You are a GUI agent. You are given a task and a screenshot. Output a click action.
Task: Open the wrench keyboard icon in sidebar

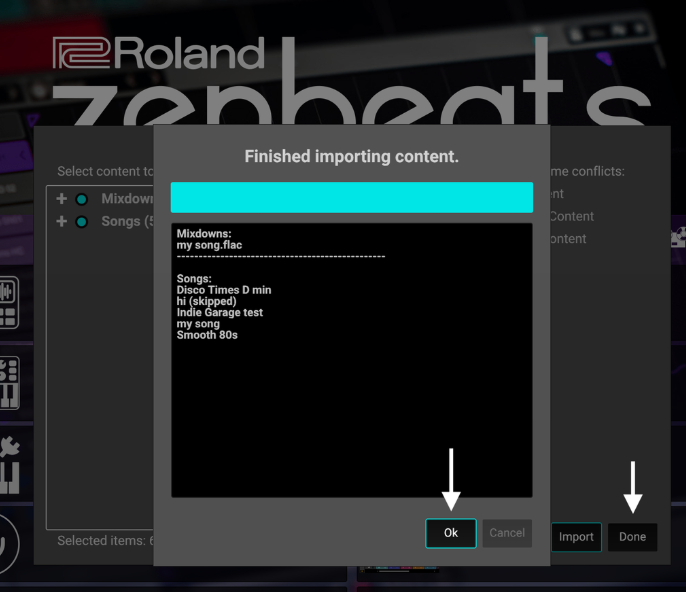(x=10, y=465)
